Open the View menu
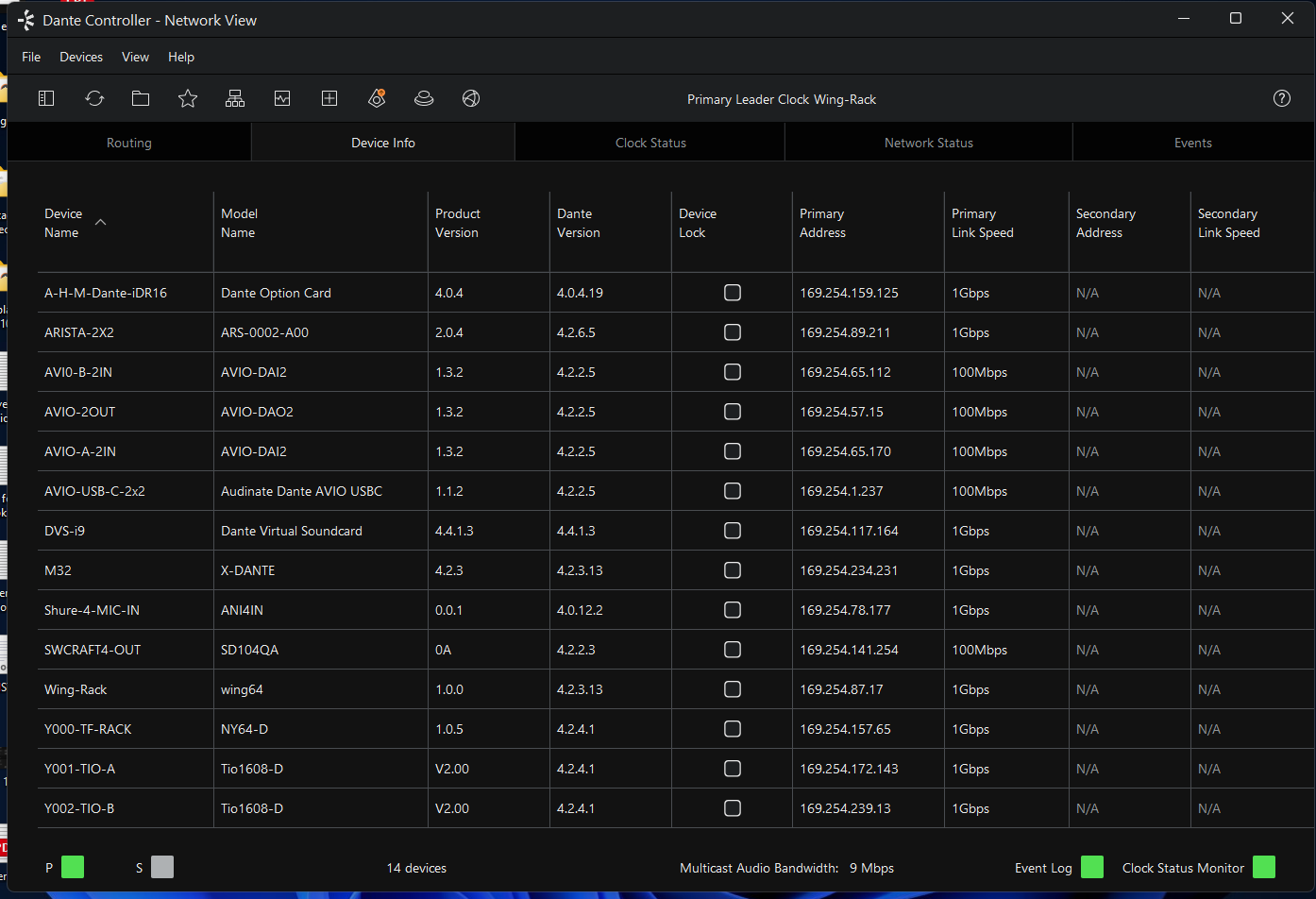Screen dimensions: 1316x899 135,57
